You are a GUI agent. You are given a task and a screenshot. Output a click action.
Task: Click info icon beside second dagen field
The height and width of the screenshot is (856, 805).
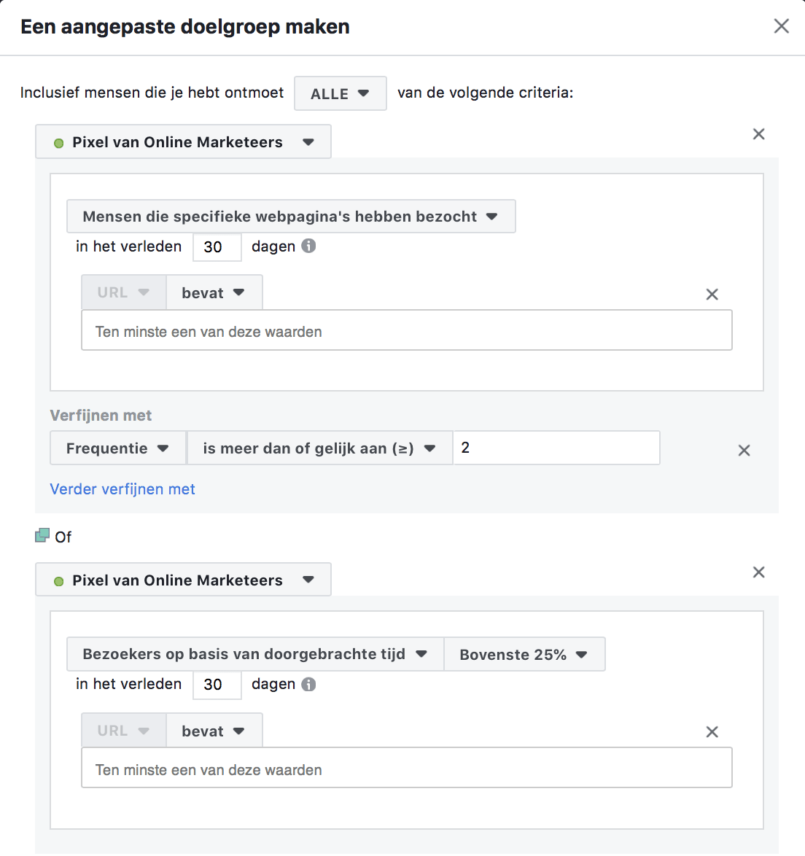pyautogui.click(x=309, y=684)
